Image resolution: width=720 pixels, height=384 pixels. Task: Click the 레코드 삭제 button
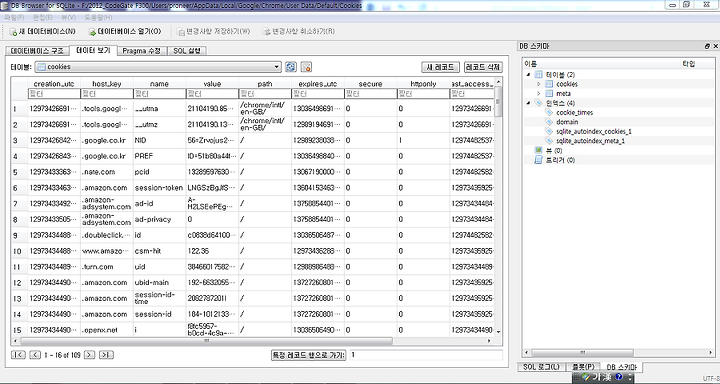(x=483, y=67)
